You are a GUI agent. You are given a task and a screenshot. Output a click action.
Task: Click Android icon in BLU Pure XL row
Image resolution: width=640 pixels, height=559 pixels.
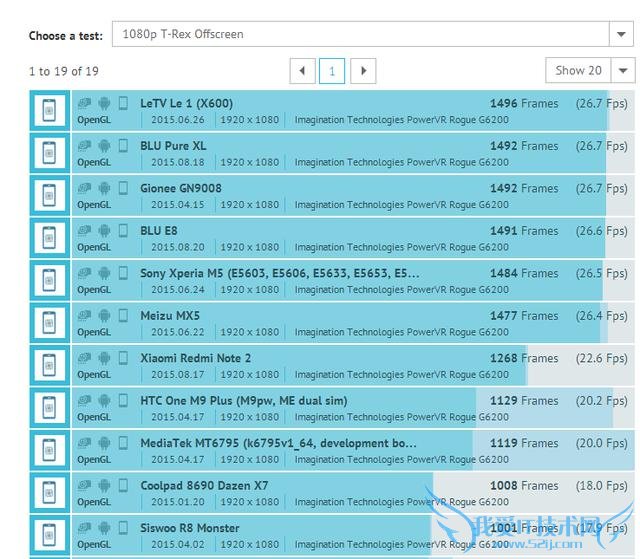[x=104, y=146]
